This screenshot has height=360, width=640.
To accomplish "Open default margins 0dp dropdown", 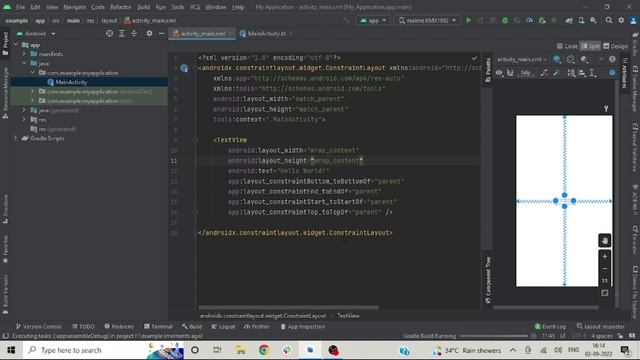I will click(x=526, y=73).
